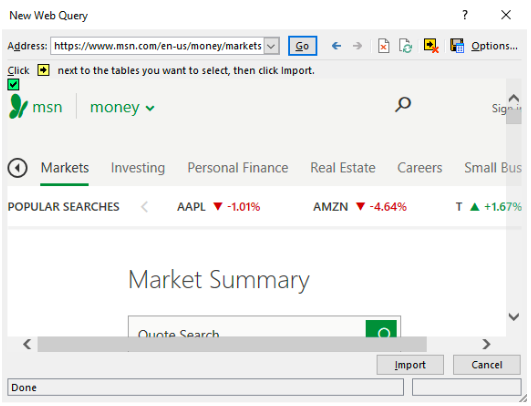Click the Save Query icon
The image size is (531, 406).
point(457,46)
